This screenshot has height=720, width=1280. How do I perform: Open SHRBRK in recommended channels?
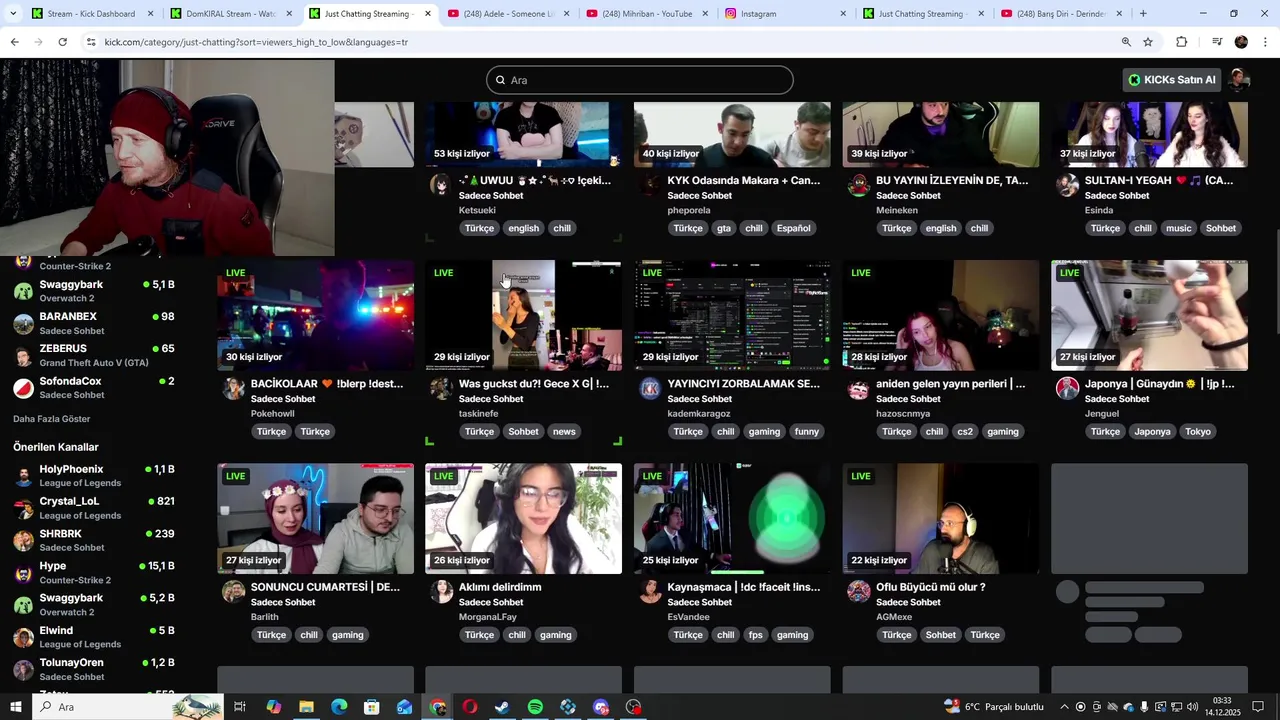94,540
